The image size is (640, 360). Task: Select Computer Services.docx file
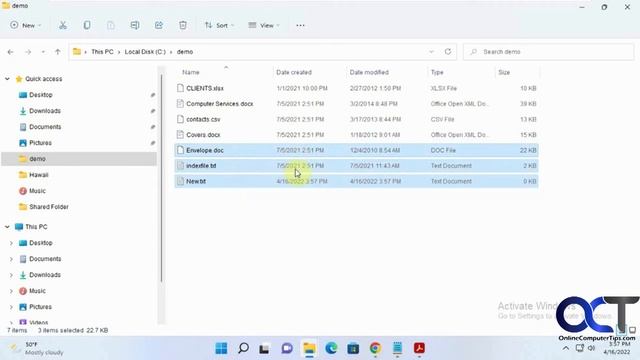pos(356,104)
